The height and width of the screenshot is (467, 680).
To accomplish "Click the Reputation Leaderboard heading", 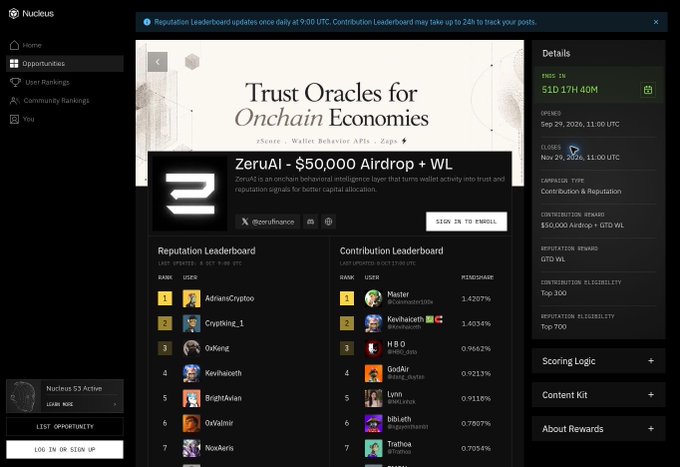I will [206, 251].
